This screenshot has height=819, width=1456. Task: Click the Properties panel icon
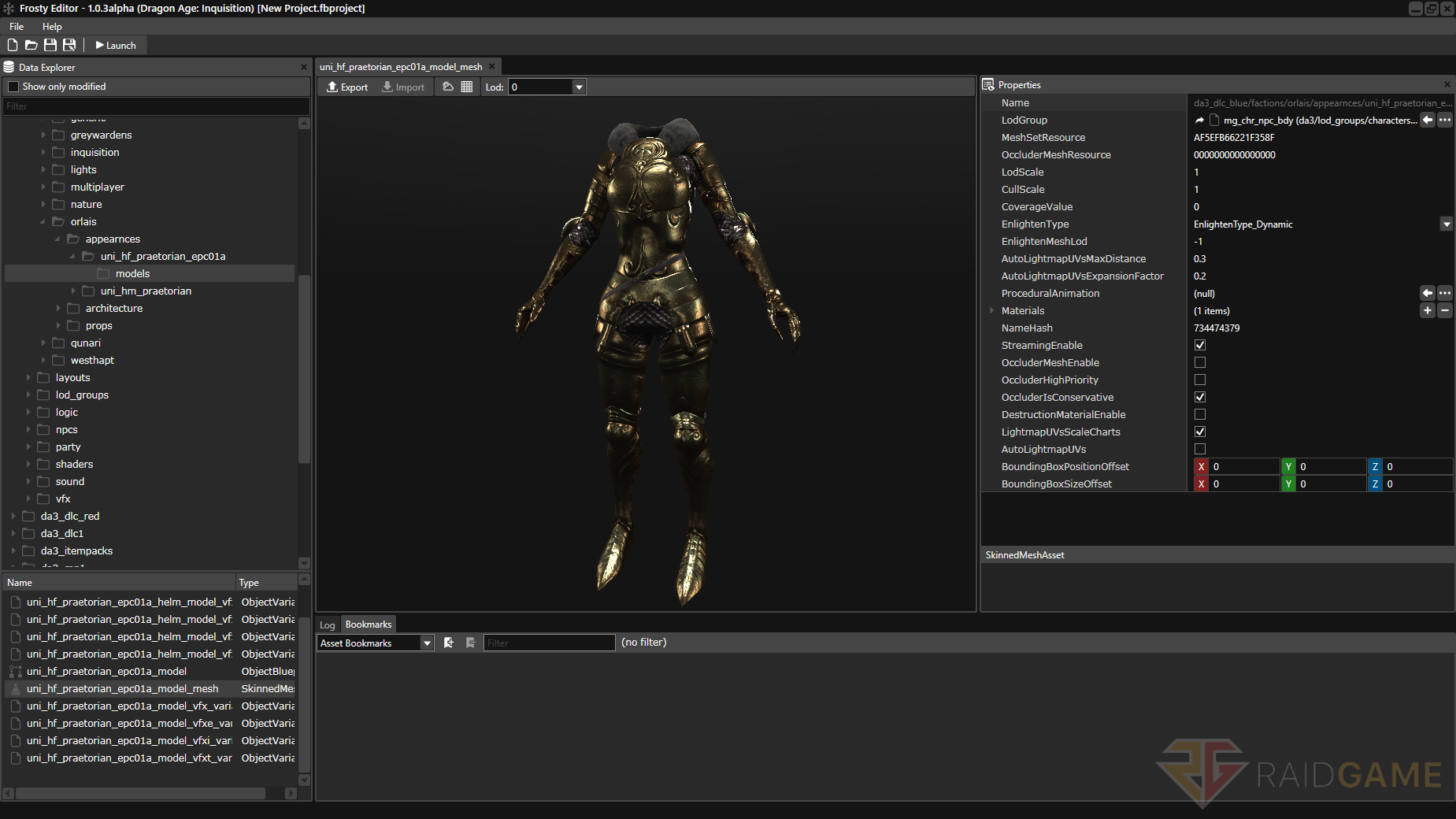[x=988, y=84]
